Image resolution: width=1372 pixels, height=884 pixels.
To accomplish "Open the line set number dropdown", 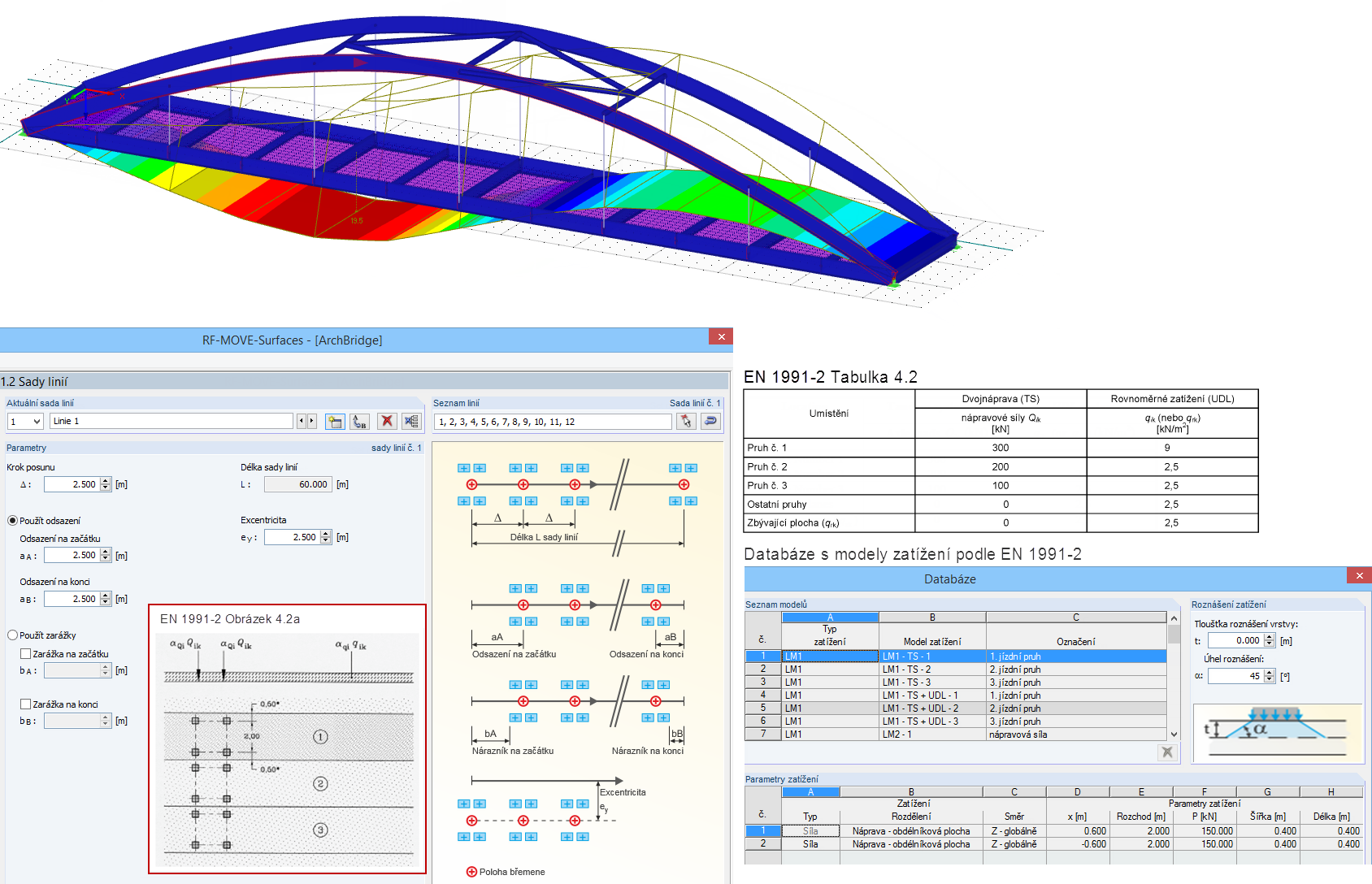I will tap(37, 422).
